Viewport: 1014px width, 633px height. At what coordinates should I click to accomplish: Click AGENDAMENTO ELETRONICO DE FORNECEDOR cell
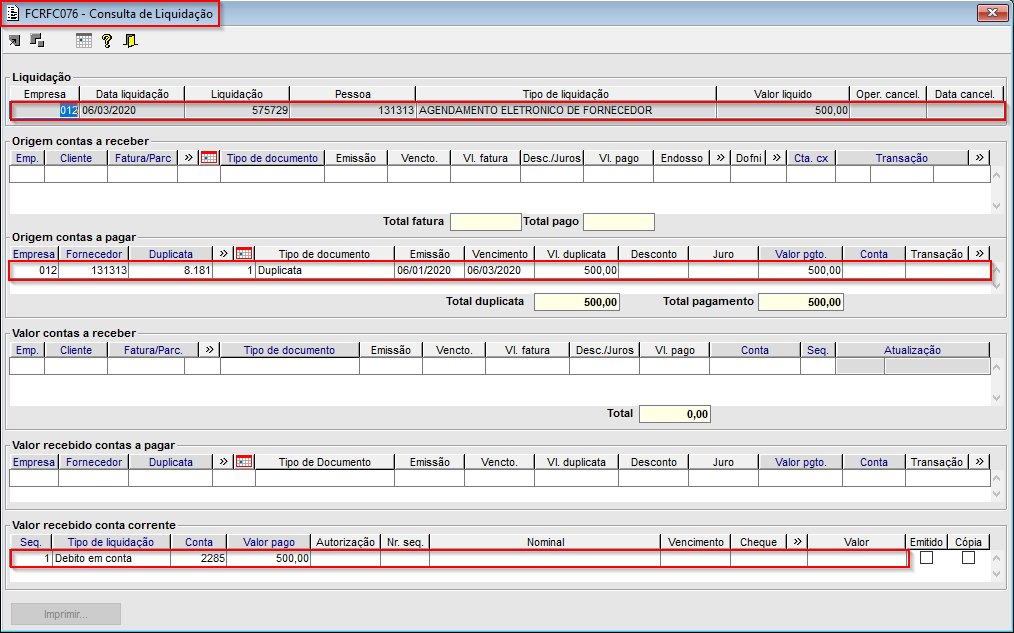[x=566, y=111]
